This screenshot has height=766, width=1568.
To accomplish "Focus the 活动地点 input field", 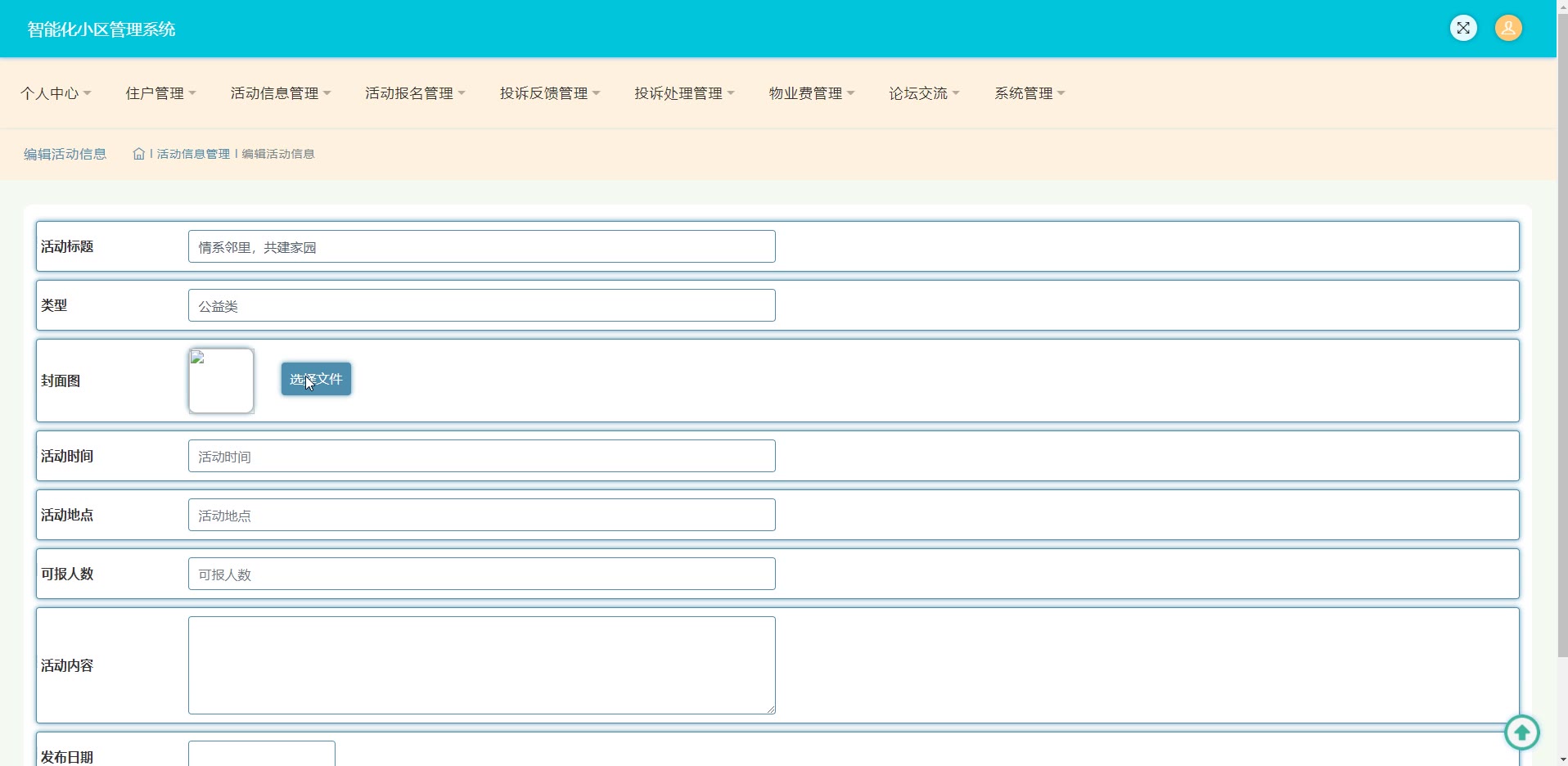I will coord(482,515).
